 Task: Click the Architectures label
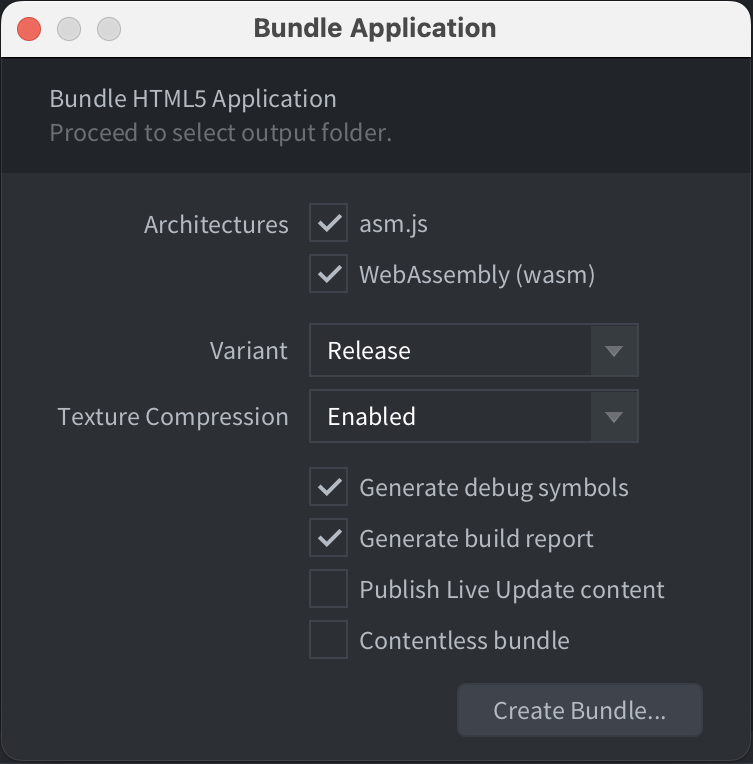point(216,225)
